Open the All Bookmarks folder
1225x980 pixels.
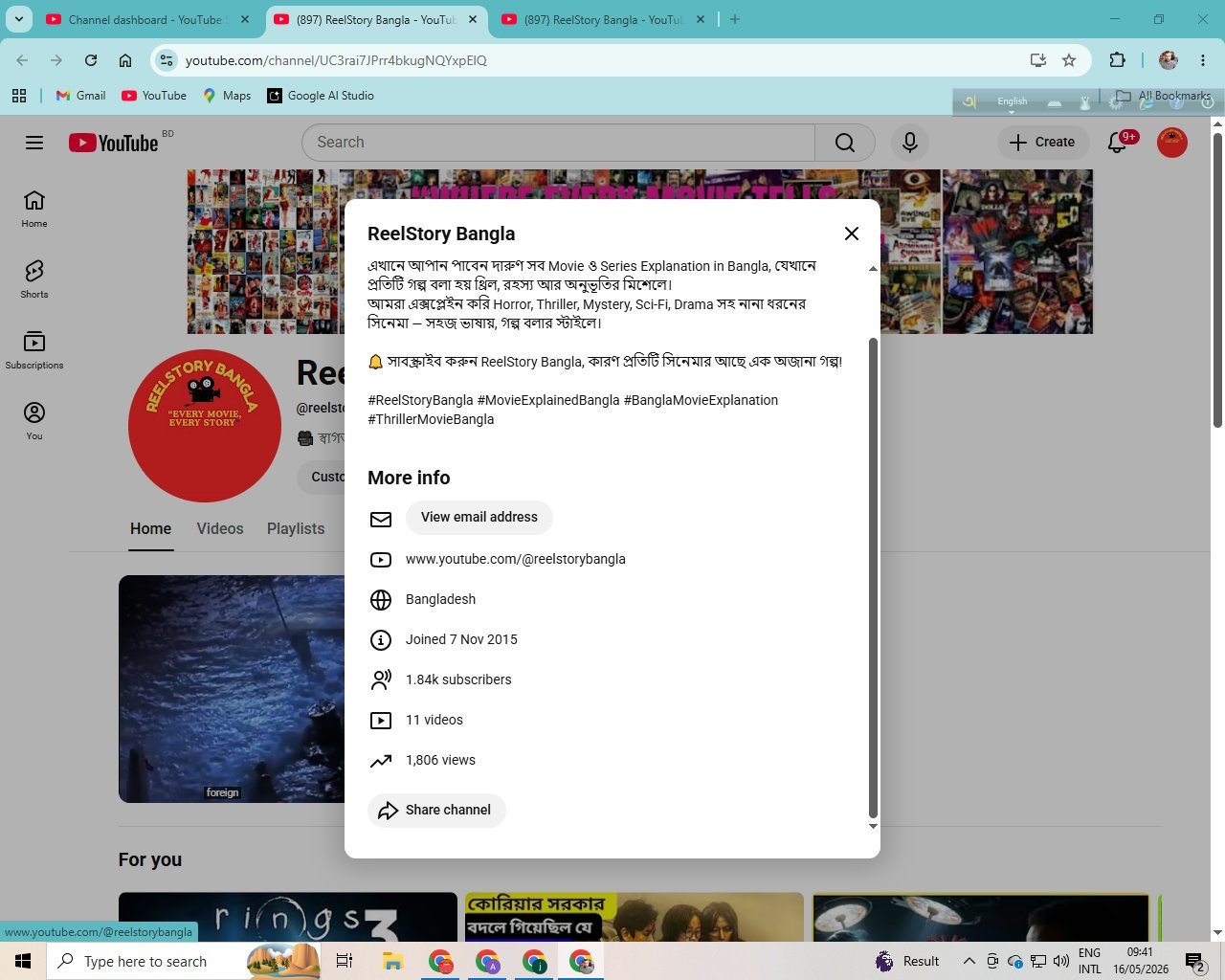[1164, 96]
